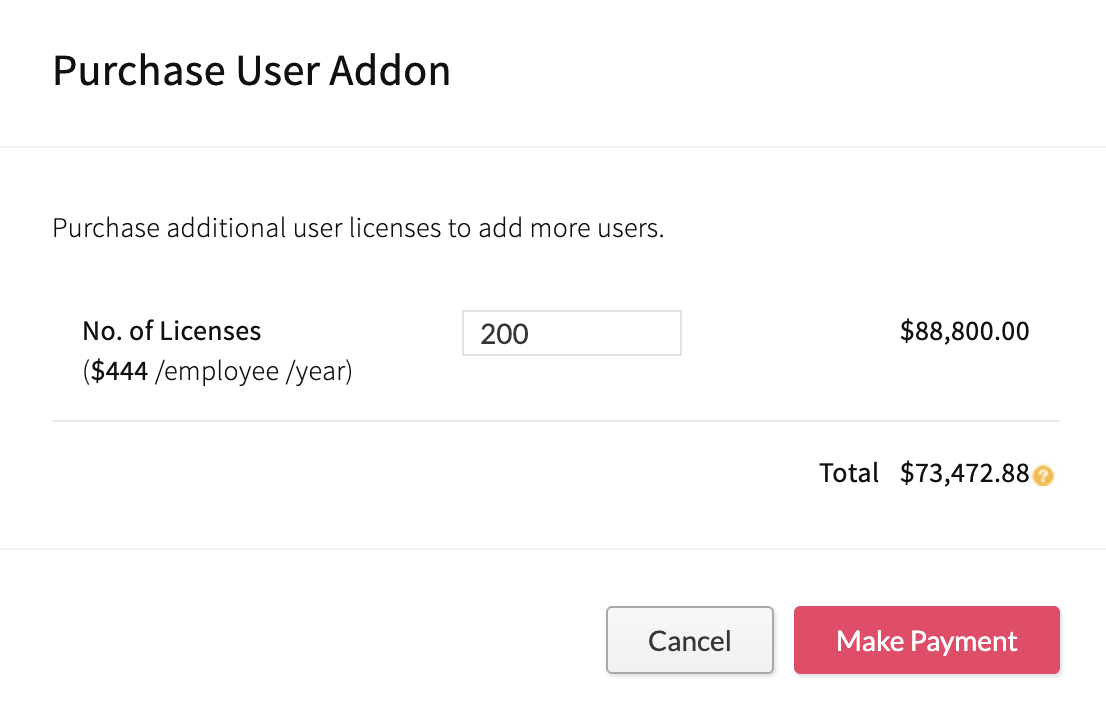The height and width of the screenshot is (724, 1106).
Task: Click the Total label
Action: pos(849,473)
